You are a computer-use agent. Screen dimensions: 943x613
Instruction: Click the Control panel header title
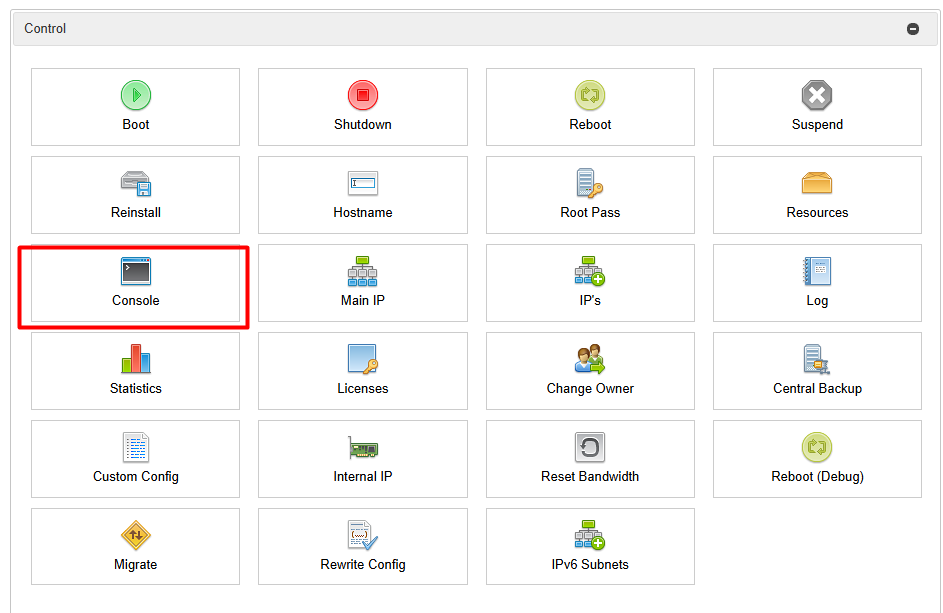click(45, 28)
